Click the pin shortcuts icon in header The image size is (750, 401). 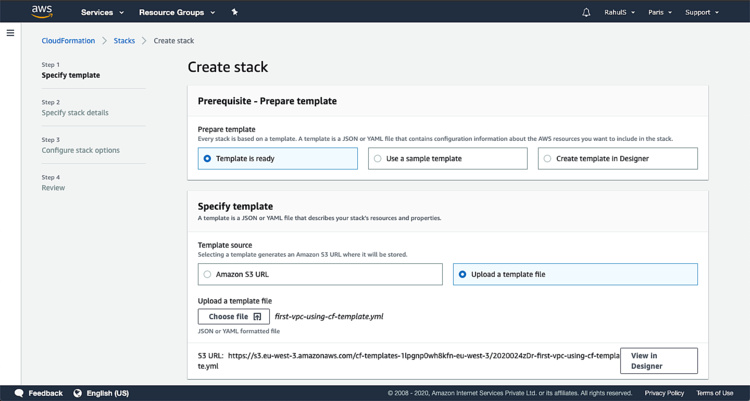click(234, 12)
